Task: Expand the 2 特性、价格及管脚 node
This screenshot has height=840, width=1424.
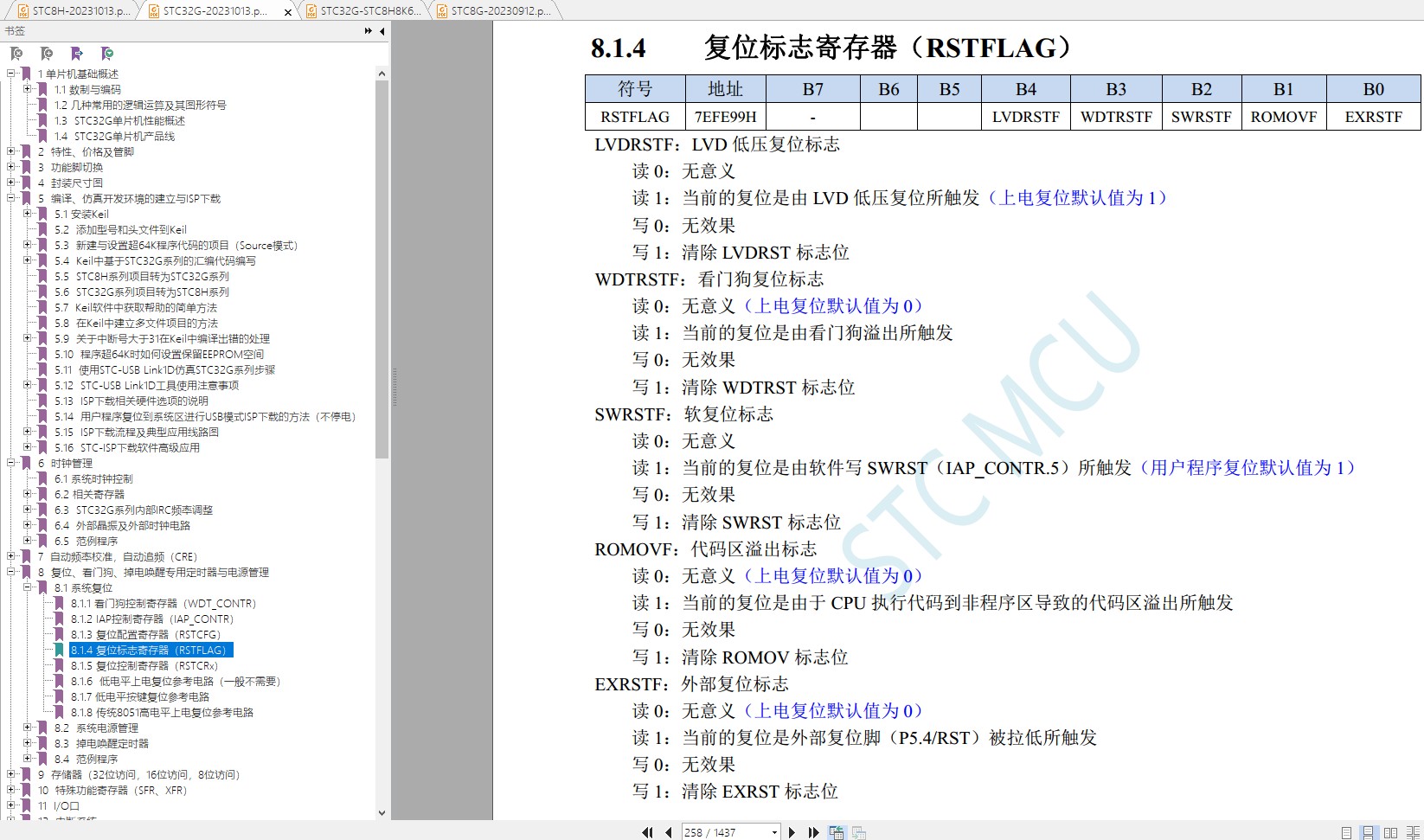Action: [x=11, y=151]
